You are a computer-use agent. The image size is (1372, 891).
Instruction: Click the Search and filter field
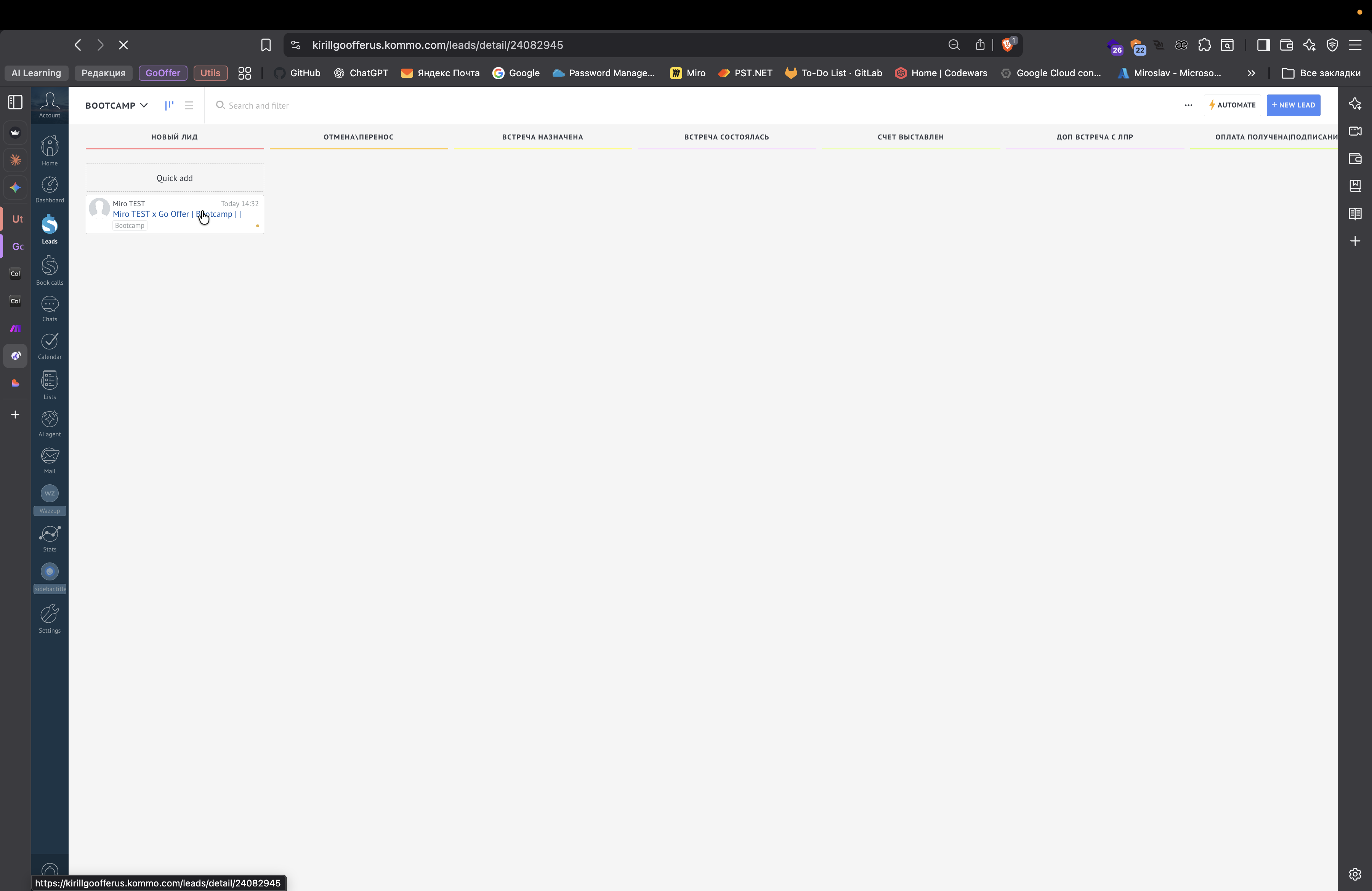tap(259, 106)
